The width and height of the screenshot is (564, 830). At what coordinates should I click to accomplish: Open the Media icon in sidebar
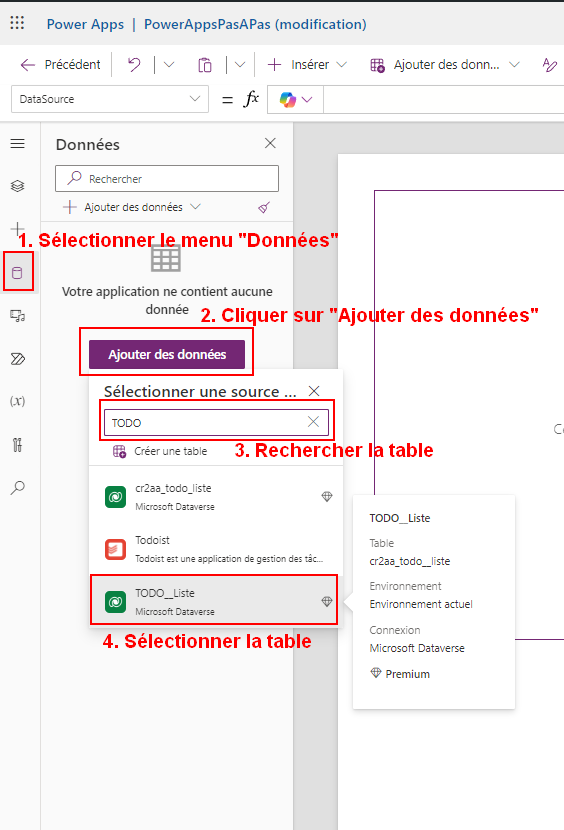tap(17, 316)
